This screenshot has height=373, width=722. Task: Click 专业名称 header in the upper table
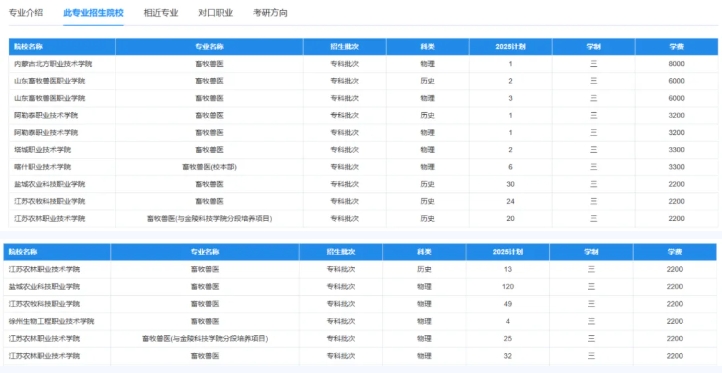coord(210,47)
